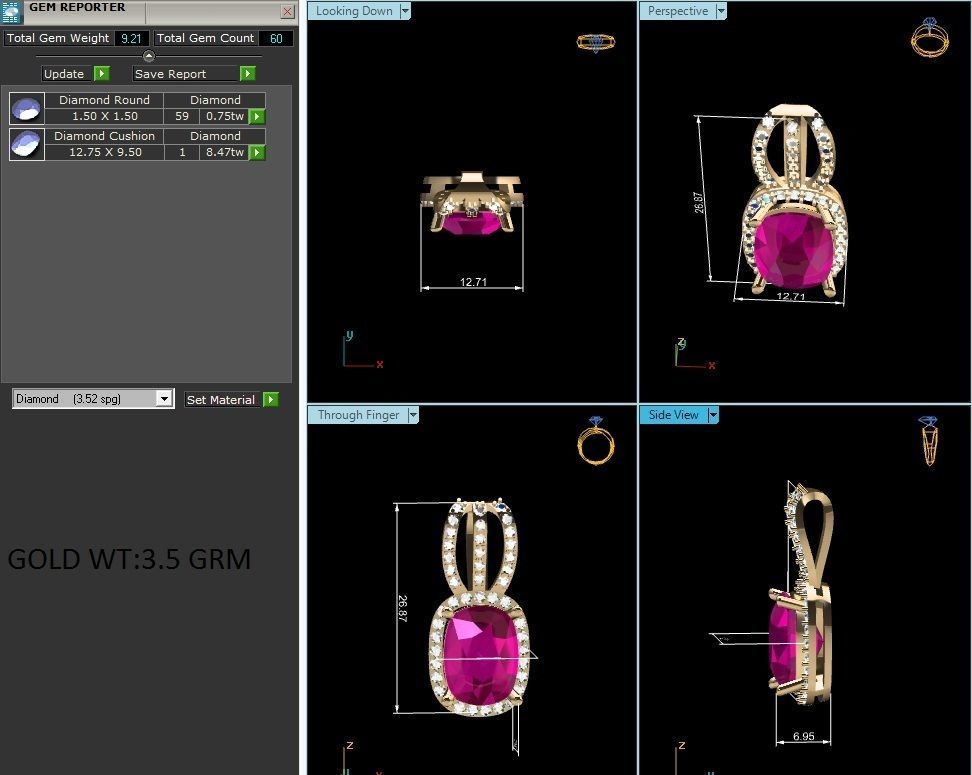This screenshot has height=775, width=972.
Task: Click the Total Gem Weight value 9.21
Action: 131,38
